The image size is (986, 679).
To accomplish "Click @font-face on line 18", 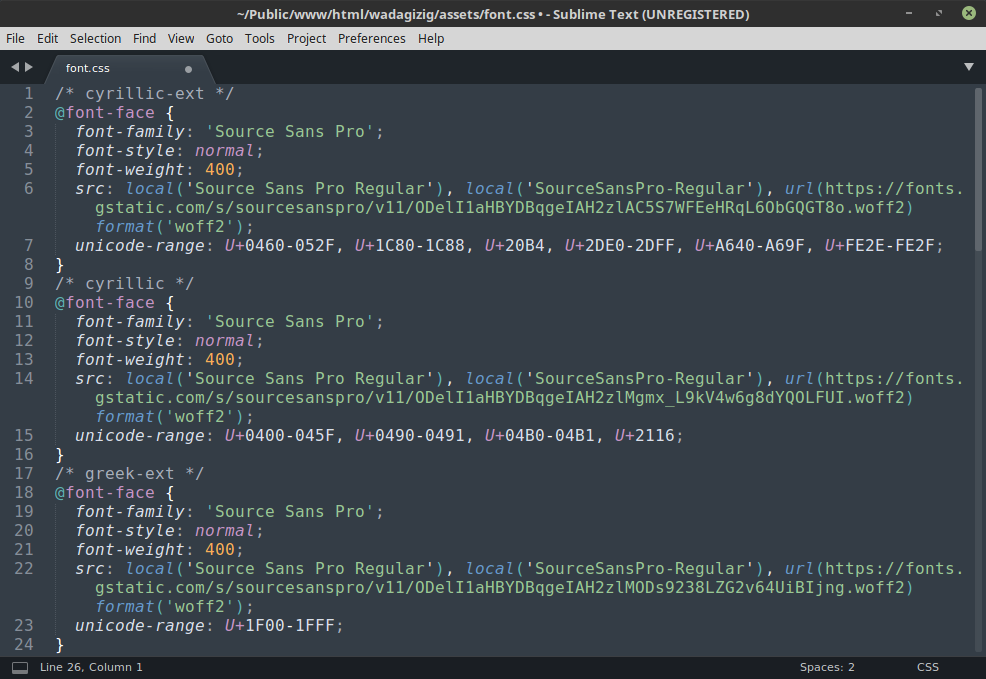I will point(105,492).
